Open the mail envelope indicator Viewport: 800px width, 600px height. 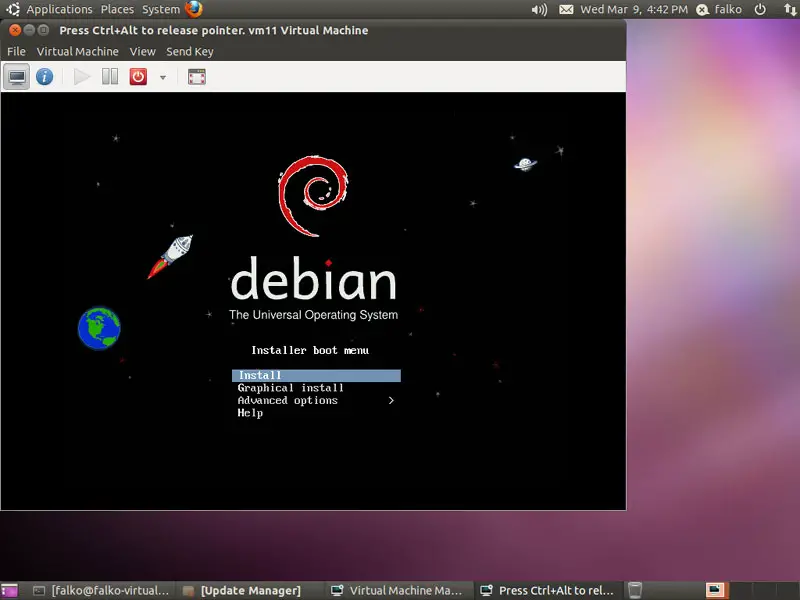pyautogui.click(x=566, y=9)
